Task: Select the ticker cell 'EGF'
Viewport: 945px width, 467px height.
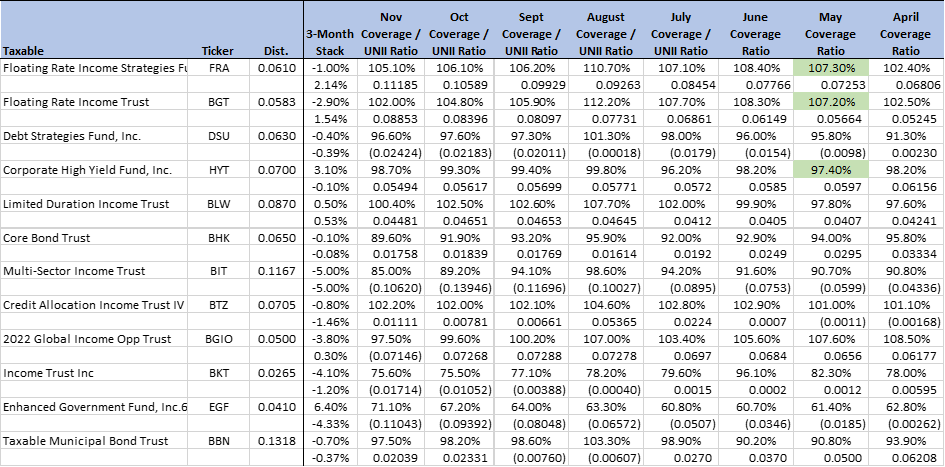Action: tap(219, 407)
